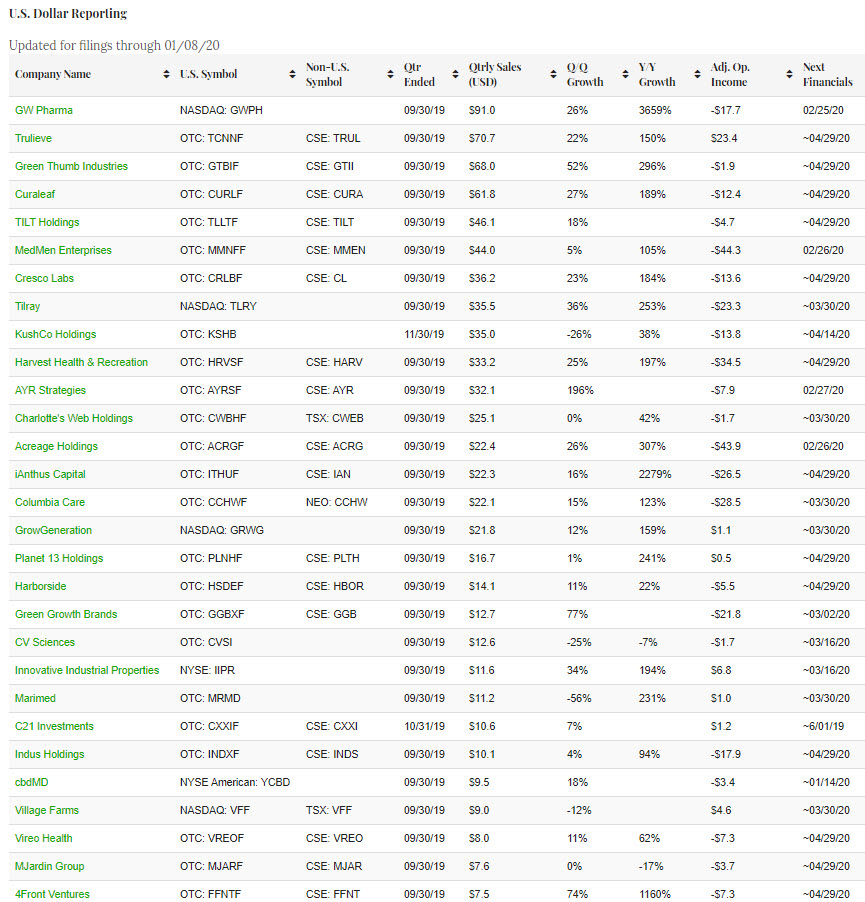Open MedMen Enterprises link
This screenshot has height=902, width=865.
click(x=63, y=250)
